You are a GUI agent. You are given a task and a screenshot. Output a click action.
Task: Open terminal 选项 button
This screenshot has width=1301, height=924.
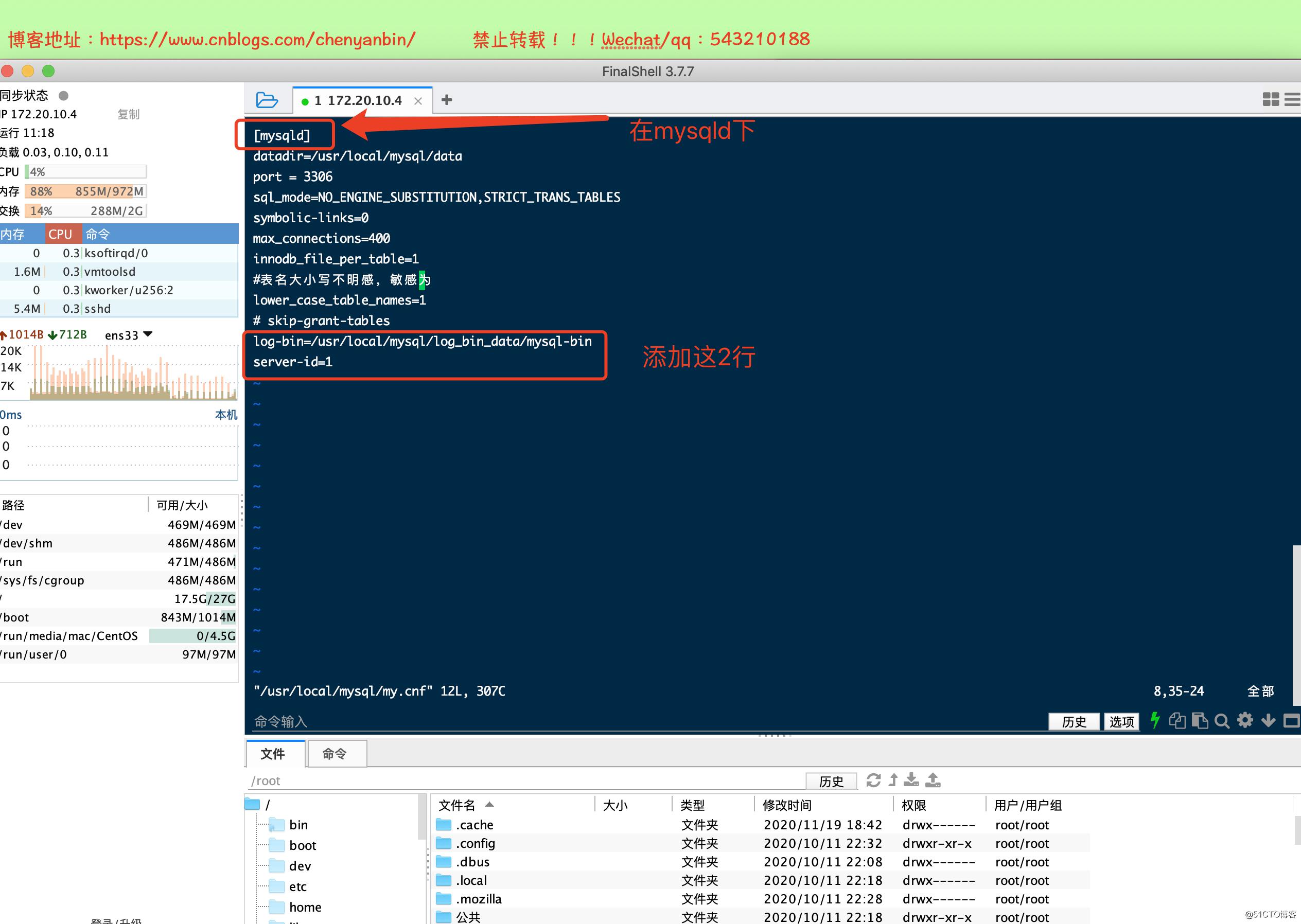click(1121, 721)
